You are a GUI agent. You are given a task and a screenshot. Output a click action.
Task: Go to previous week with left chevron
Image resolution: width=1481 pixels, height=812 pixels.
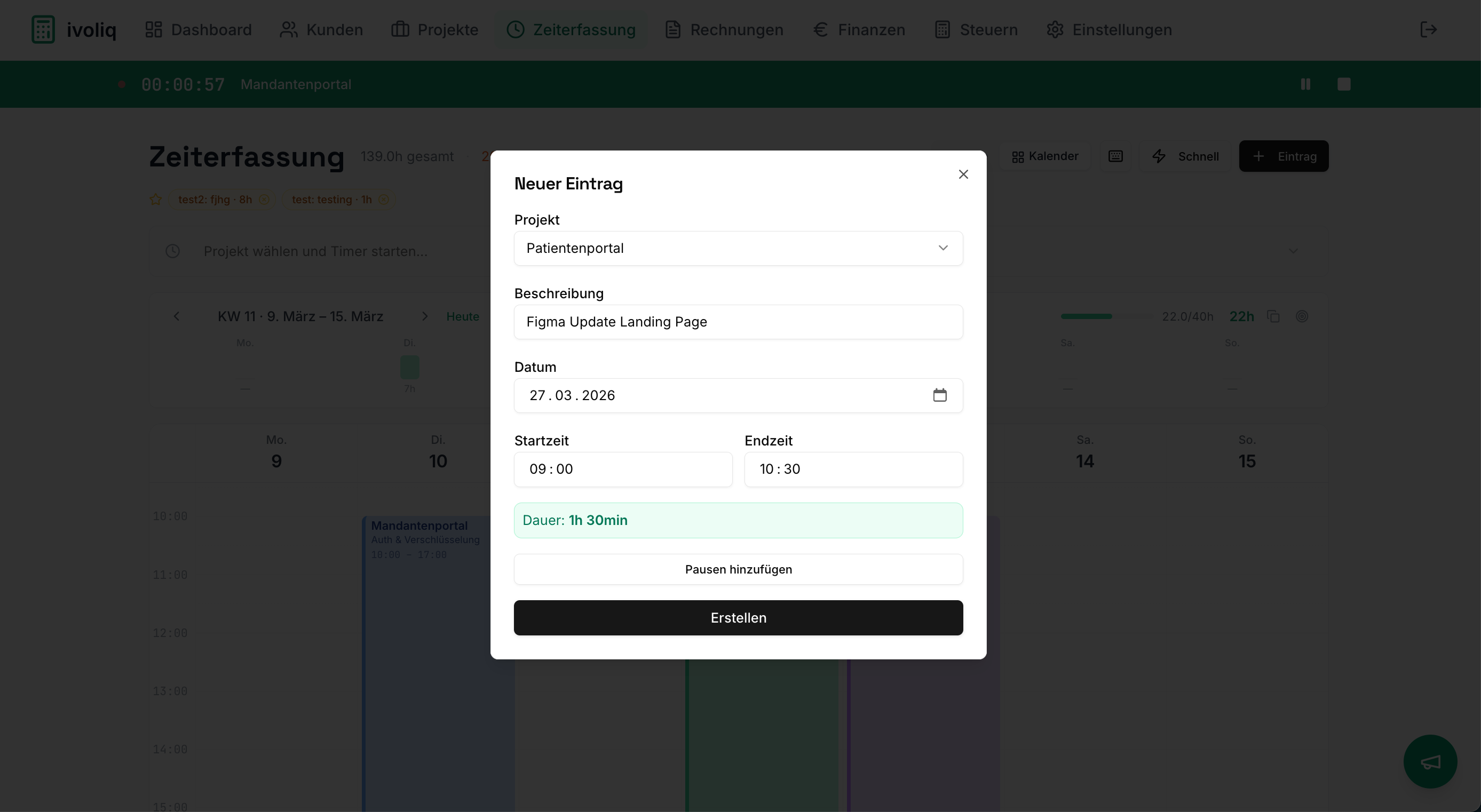point(177,317)
